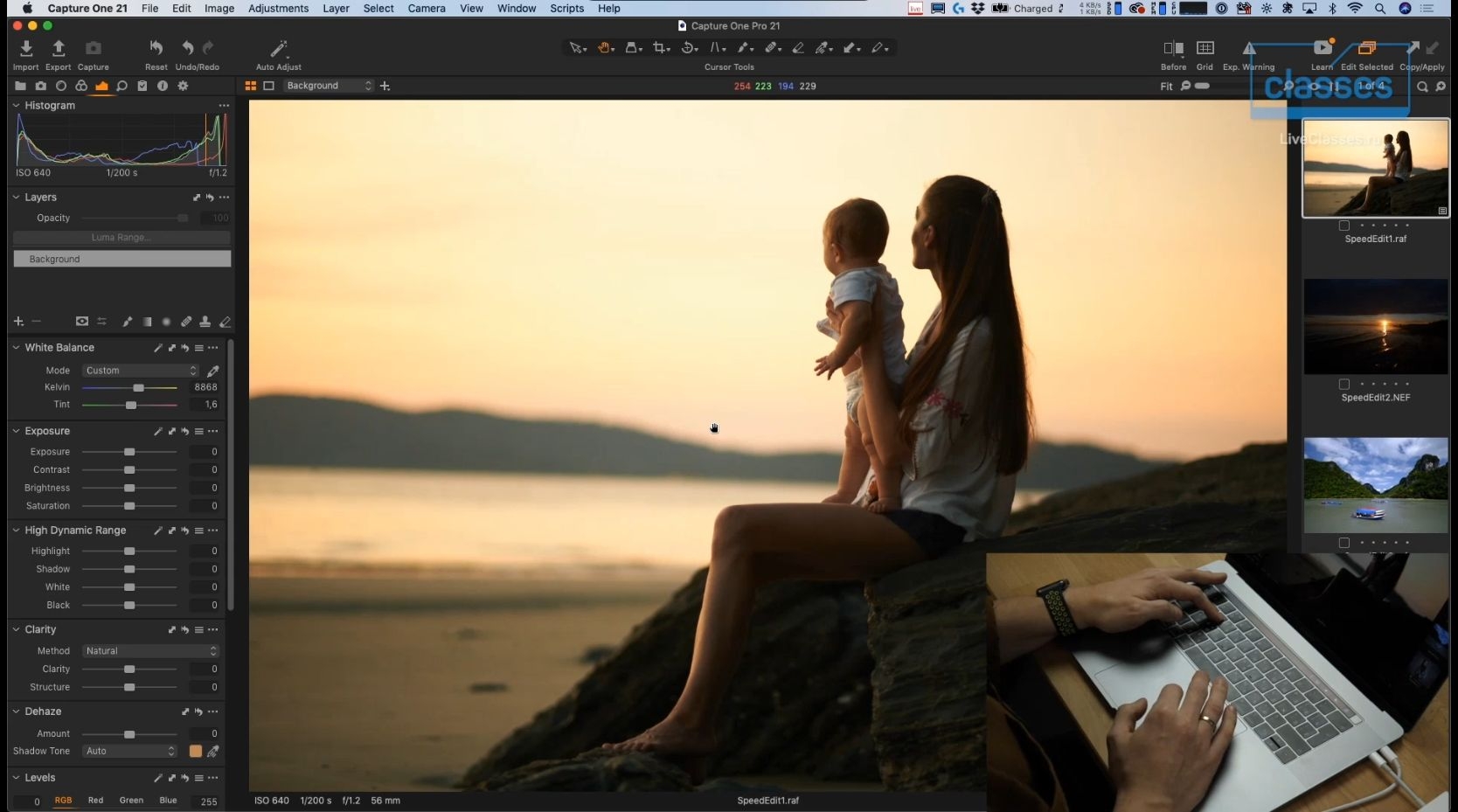Image resolution: width=1458 pixels, height=812 pixels.
Task: Open the White Balance Mode dropdown
Action: [141, 371]
